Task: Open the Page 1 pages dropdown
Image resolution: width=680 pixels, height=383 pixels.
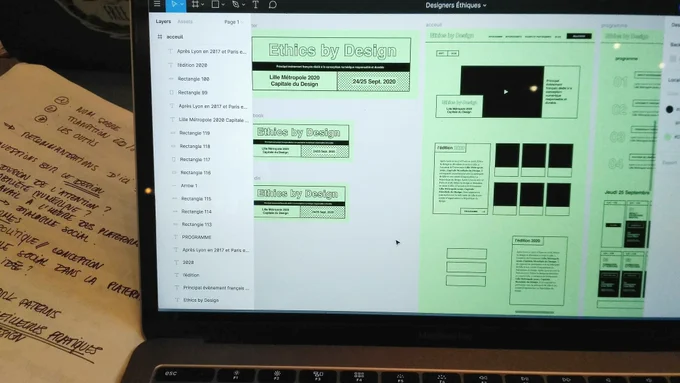Action: point(233,22)
